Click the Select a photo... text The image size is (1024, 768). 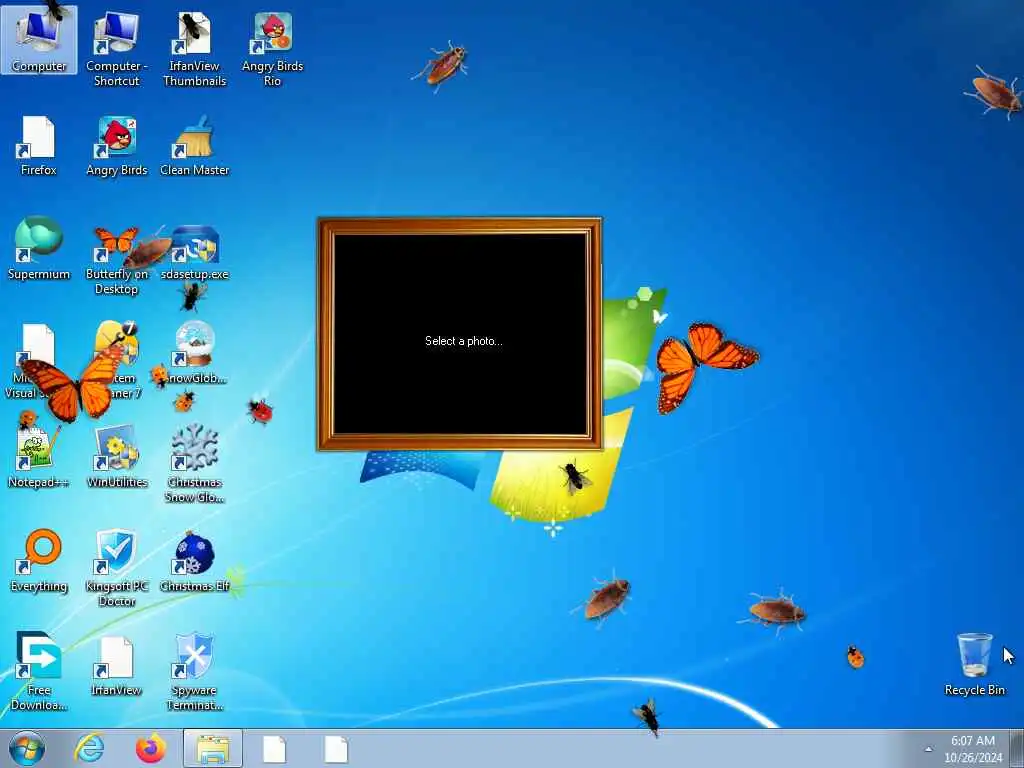pyautogui.click(x=464, y=341)
